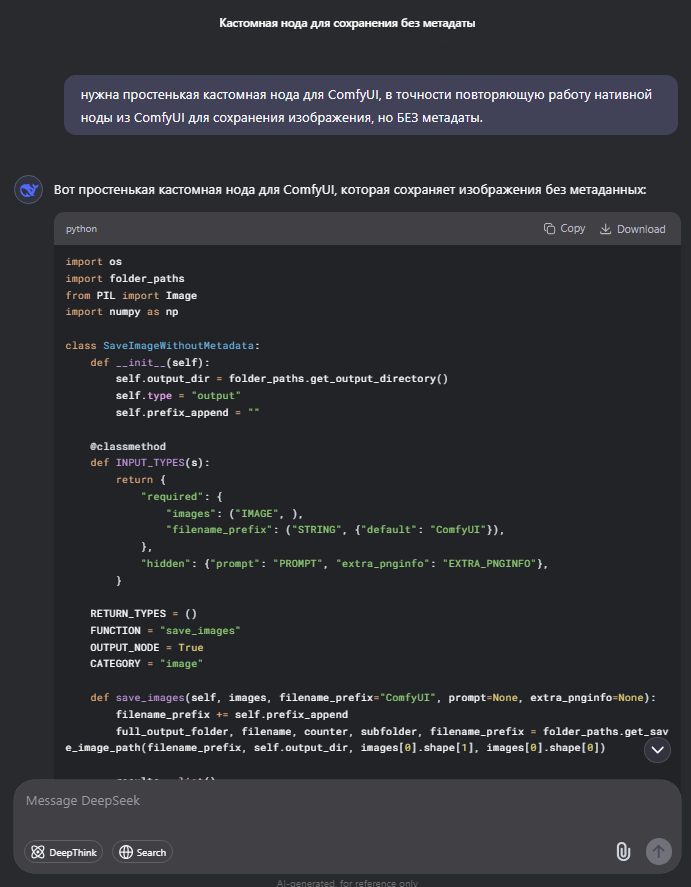Click the class name SaveImageWithoutMetadata

pos(178,346)
